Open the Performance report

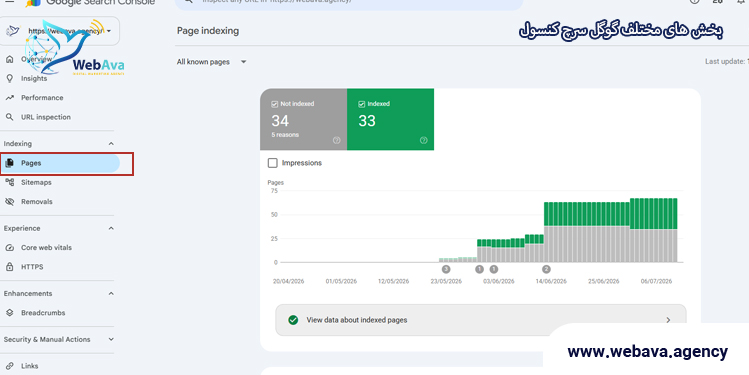tap(42, 97)
